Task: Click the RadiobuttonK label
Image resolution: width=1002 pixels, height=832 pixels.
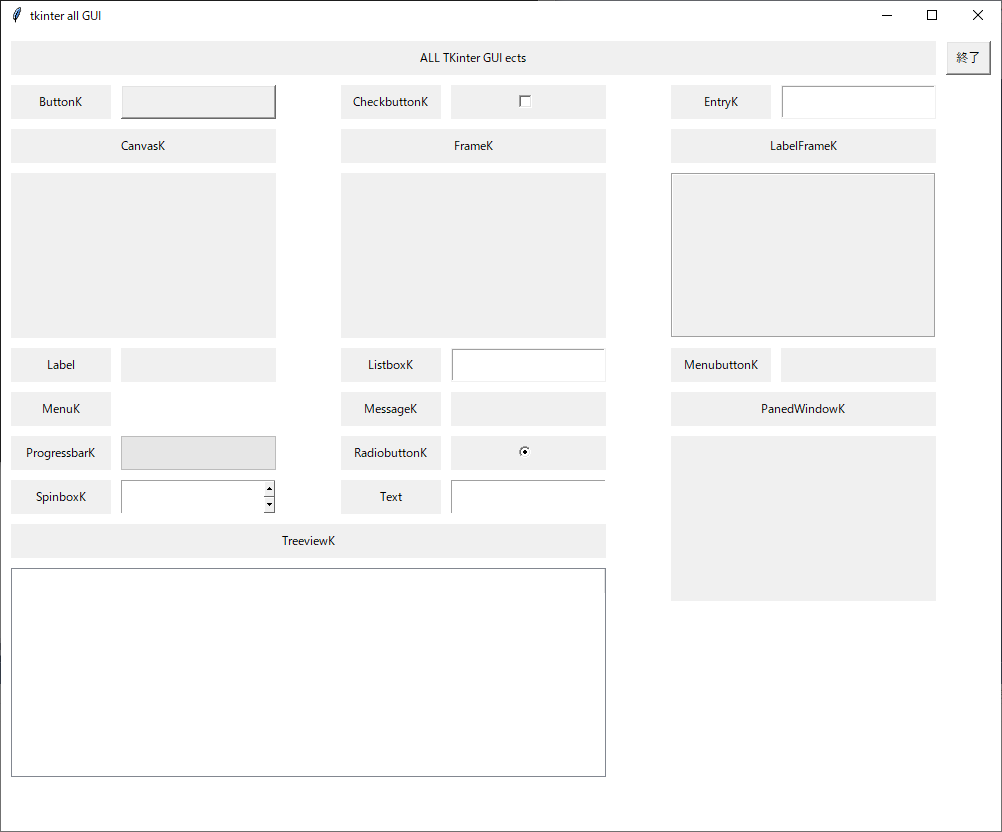Action: pyautogui.click(x=390, y=453)
